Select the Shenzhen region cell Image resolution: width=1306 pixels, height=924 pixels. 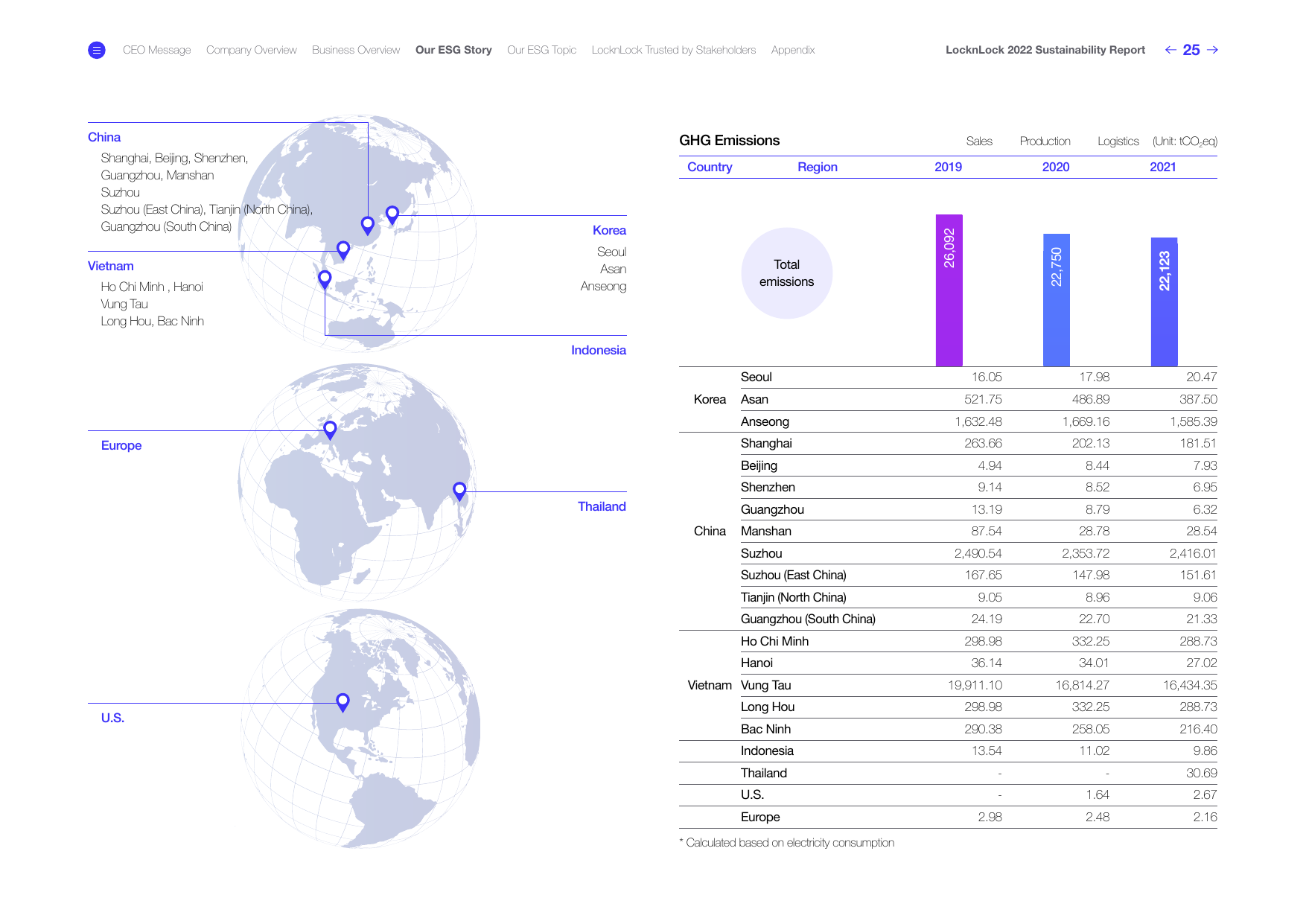point(768,487)
